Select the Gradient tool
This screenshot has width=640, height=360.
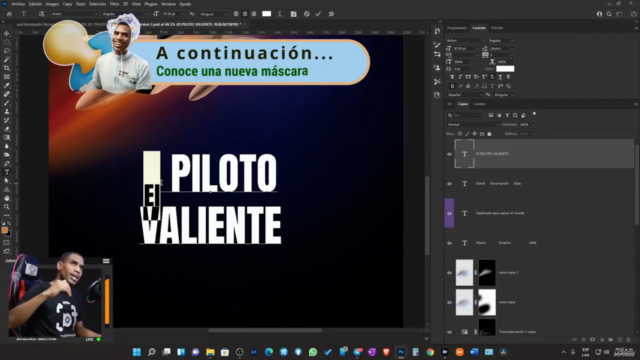click(x=7, y=138)
